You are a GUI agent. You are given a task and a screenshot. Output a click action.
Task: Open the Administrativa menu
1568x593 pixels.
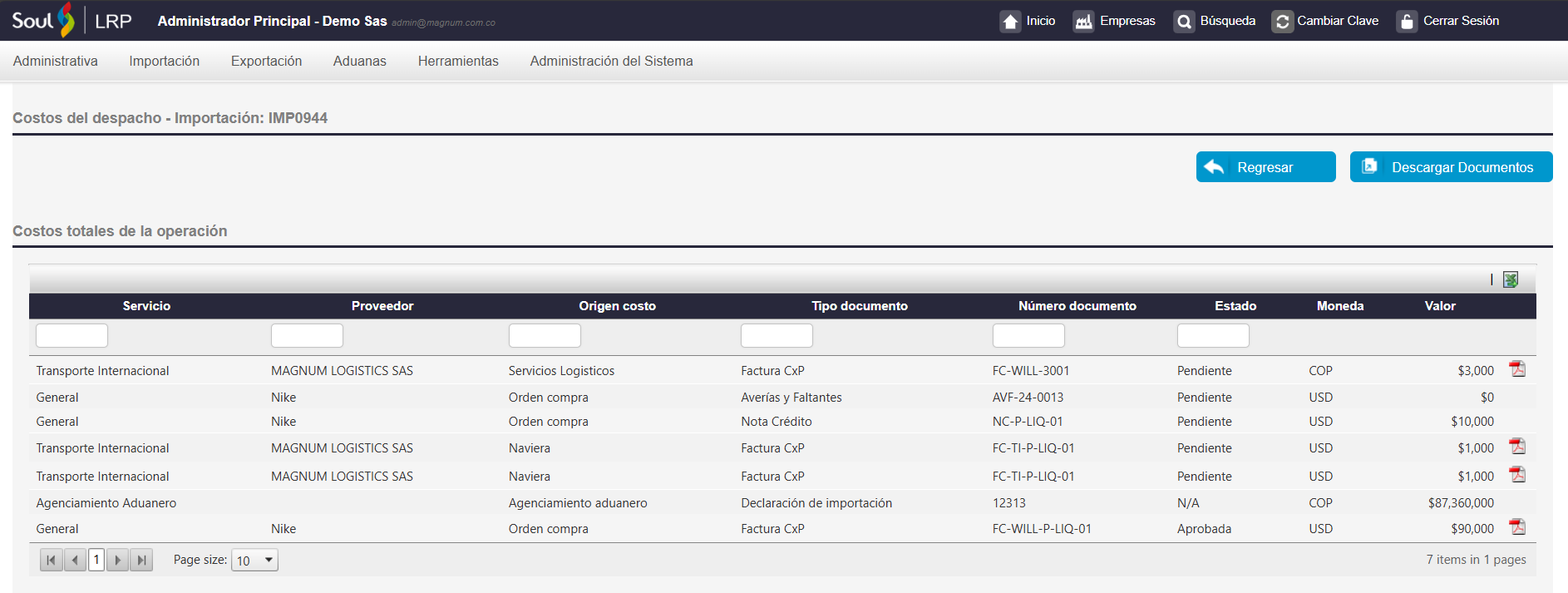coord(56,61)
